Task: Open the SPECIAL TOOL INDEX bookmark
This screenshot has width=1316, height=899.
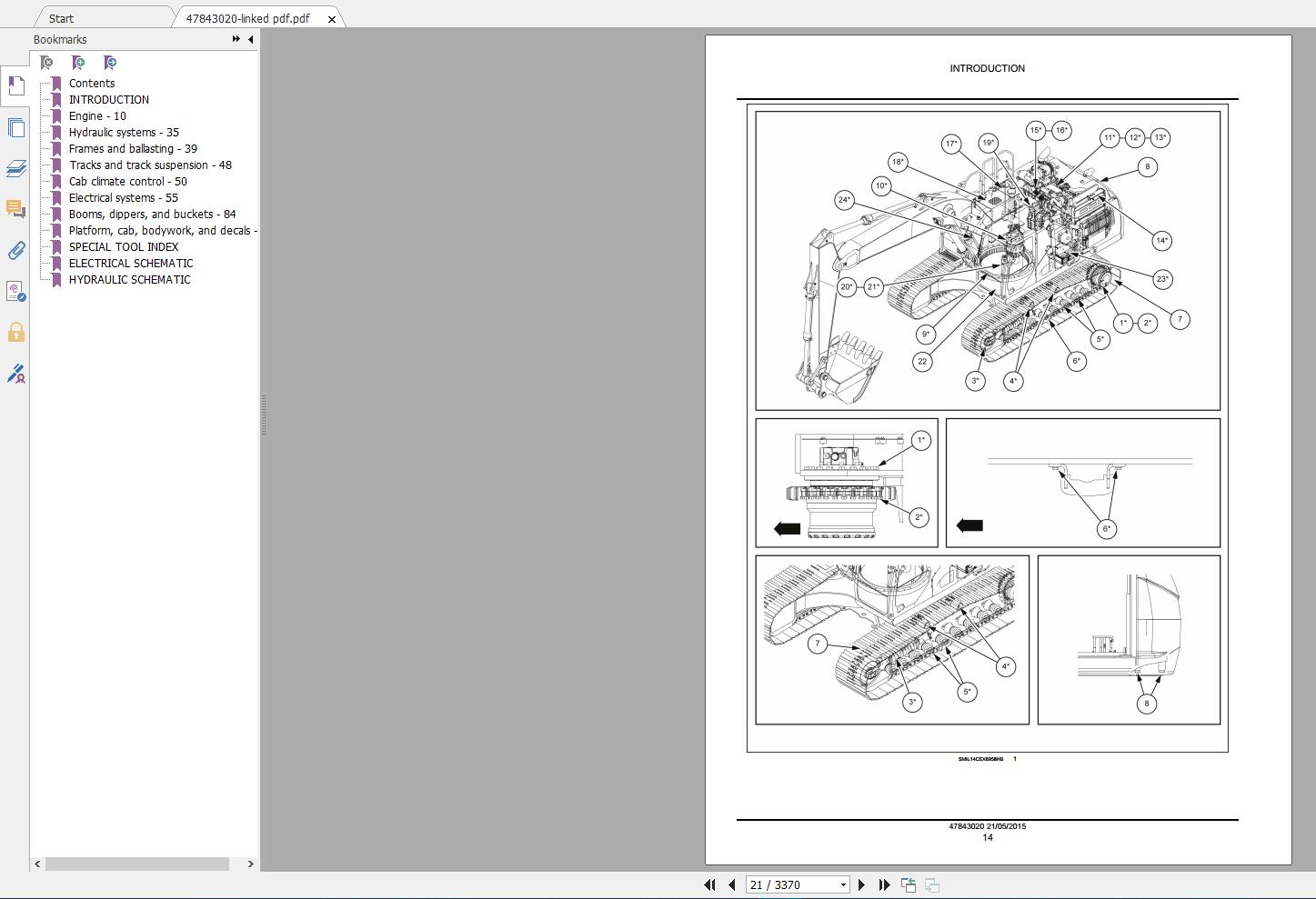Action: (124, 246)
